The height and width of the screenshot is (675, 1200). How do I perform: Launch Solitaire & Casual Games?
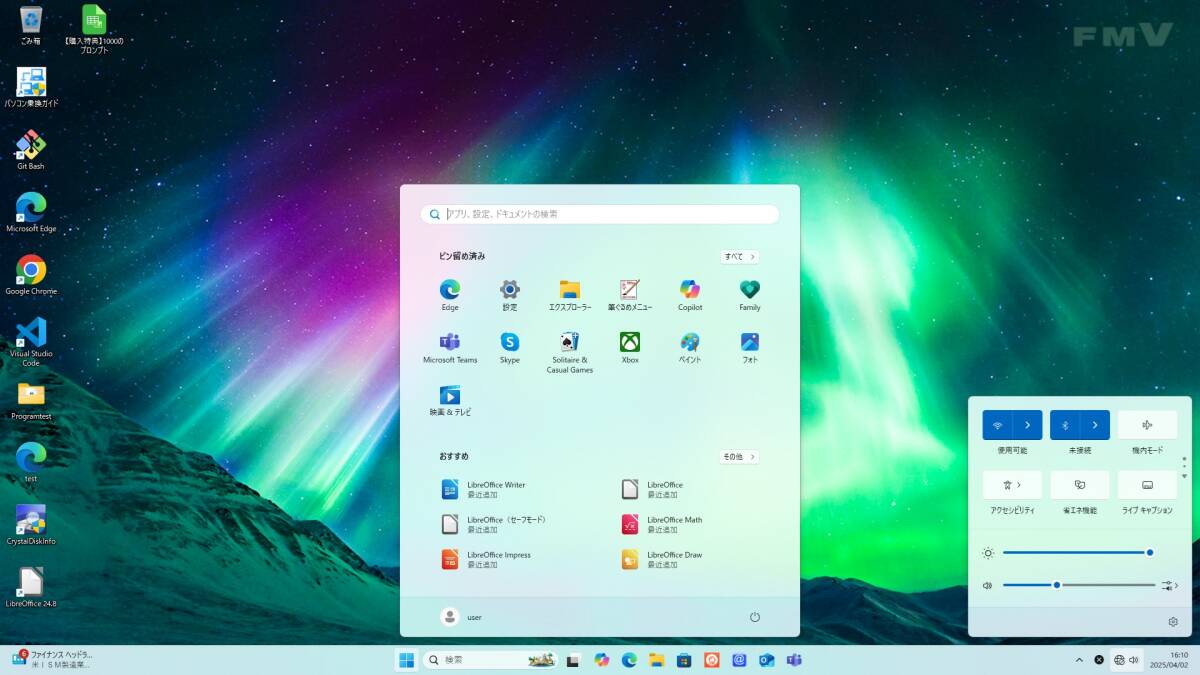pos(570,352)
